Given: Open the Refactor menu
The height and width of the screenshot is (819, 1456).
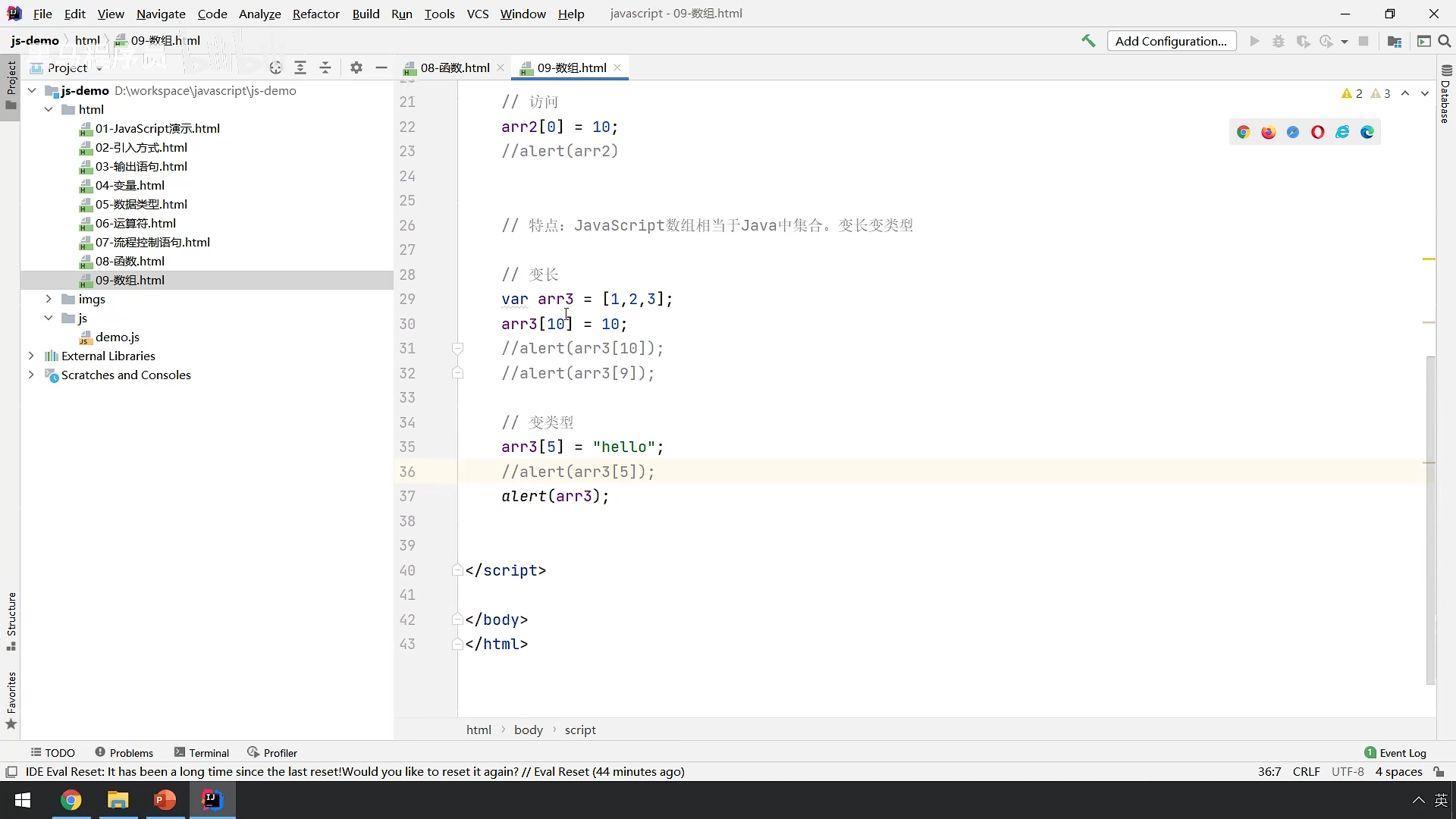Looking at the screenshot, I should [315, 14].
